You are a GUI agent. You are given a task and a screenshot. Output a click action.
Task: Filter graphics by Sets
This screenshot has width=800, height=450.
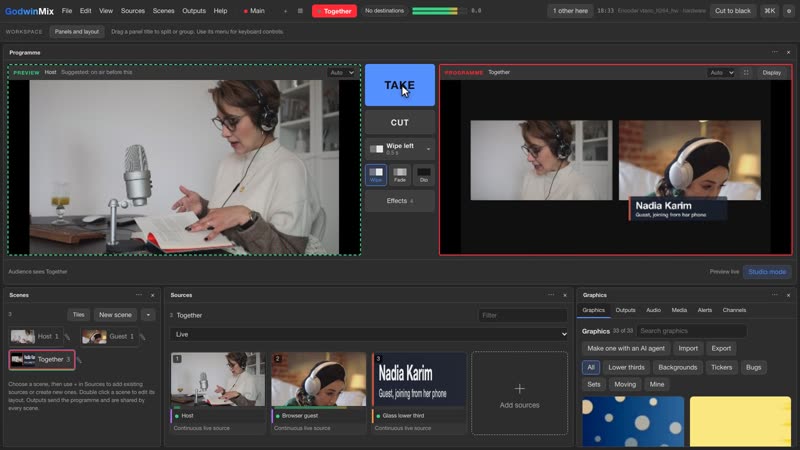594,385
